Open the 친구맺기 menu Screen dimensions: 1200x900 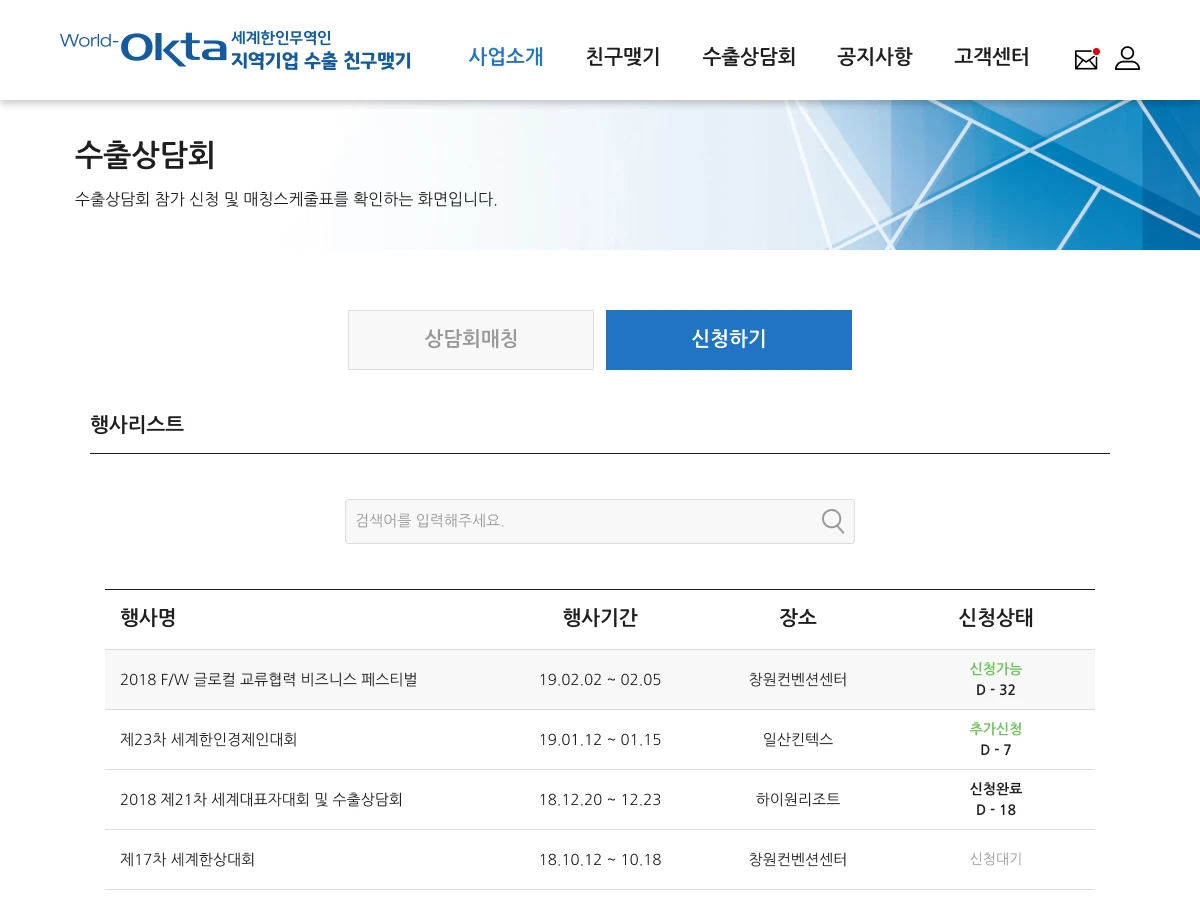click(623, 57)
